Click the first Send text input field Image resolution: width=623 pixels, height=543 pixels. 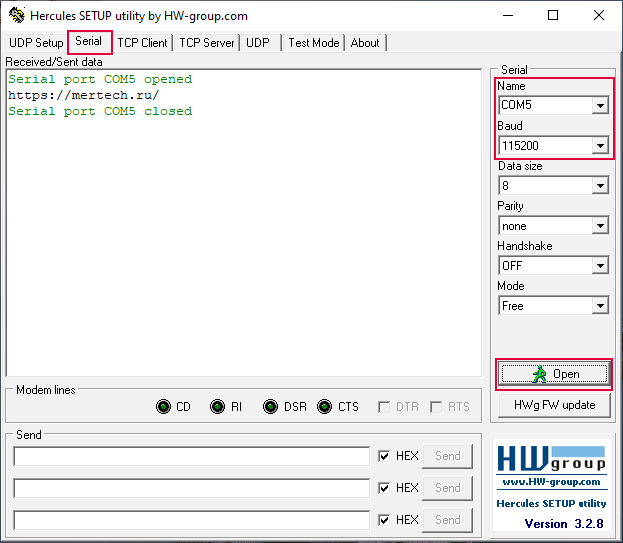coord(191,456)
